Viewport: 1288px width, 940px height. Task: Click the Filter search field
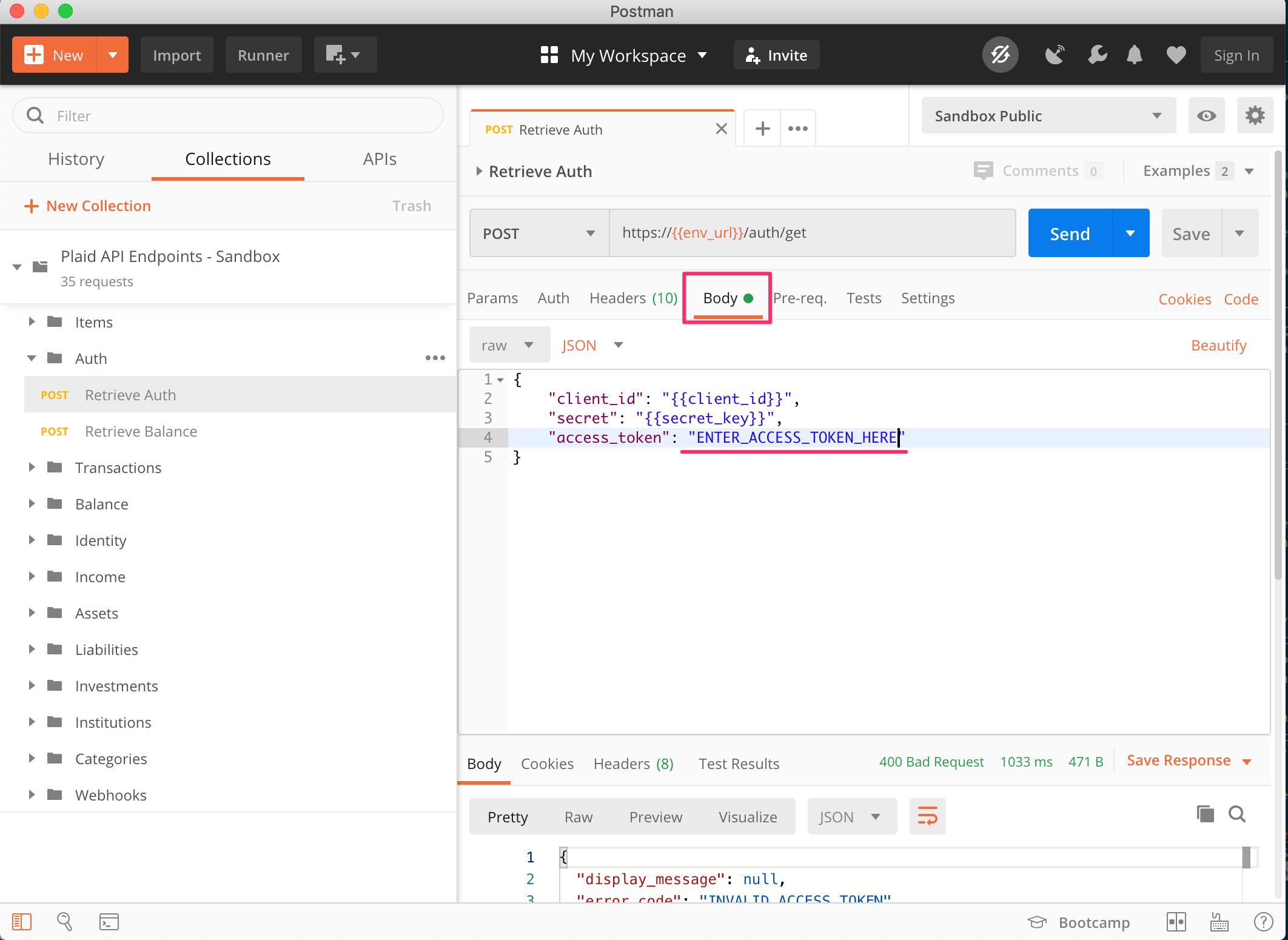(x=228, y=115)
